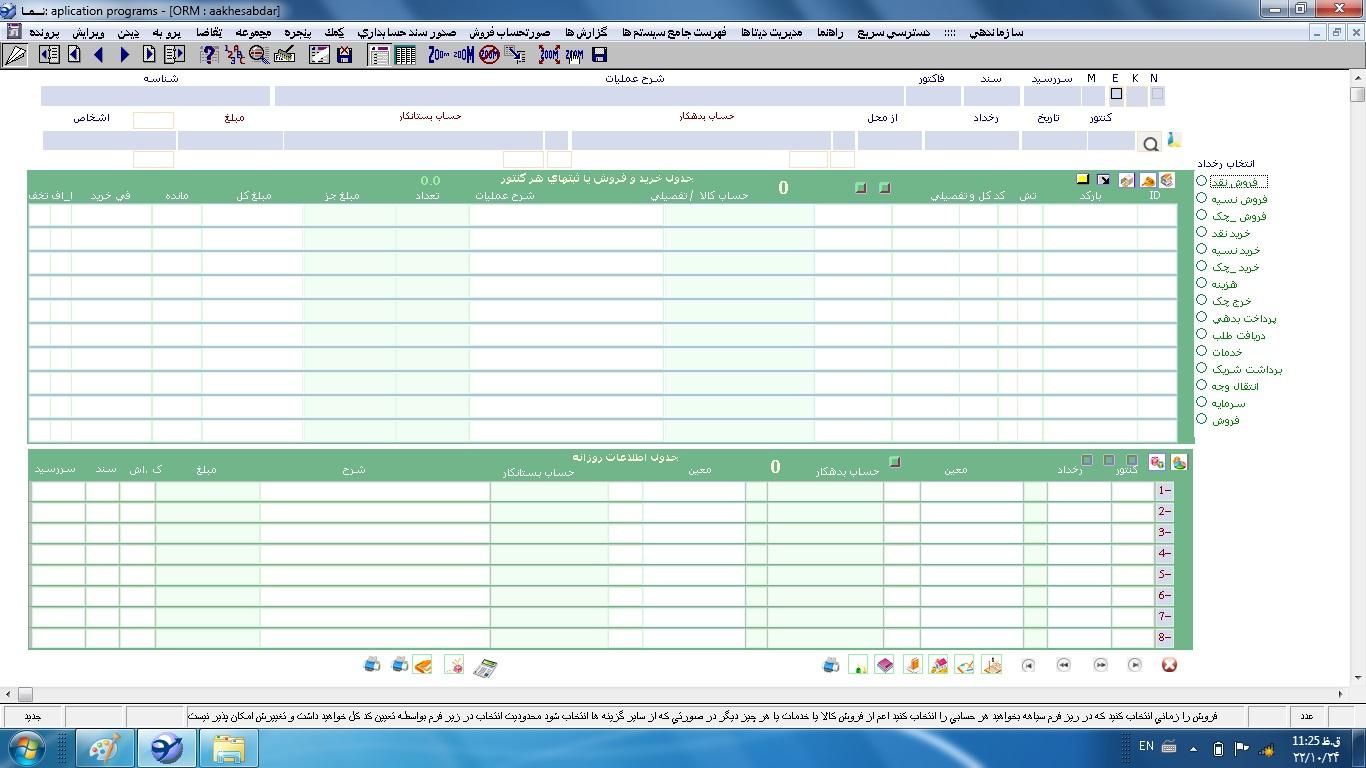Click the yellow square icon in purchase table header
Image resolution: width=1366 pixels, height=768 pixels.
coord(1082,179)
